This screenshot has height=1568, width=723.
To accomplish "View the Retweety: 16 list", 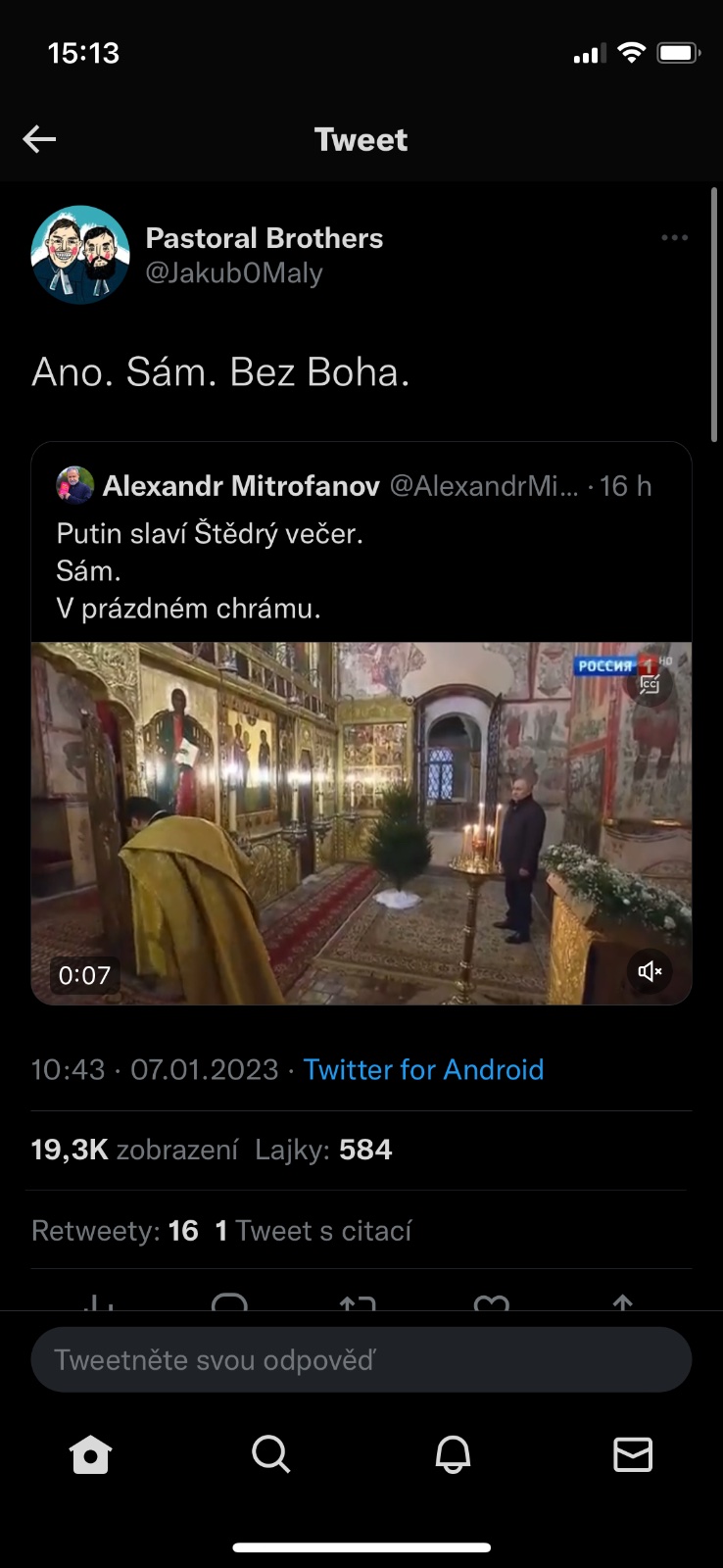I will click(x=115, y=1230).
